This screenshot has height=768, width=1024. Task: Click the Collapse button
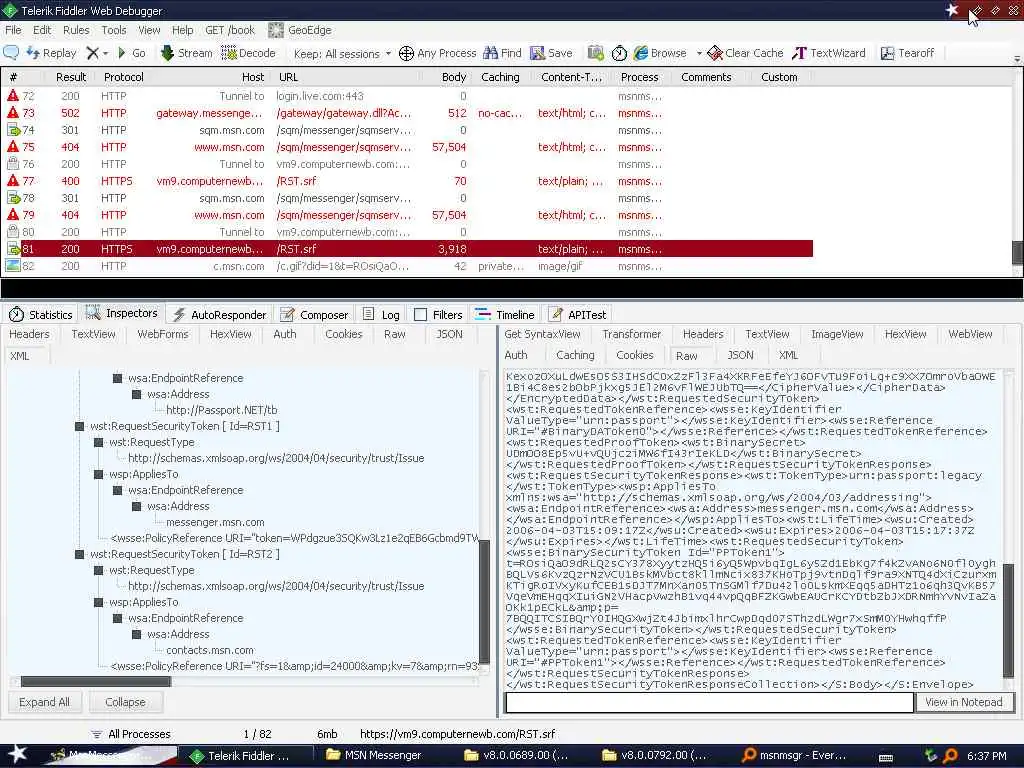click(125, 702)
